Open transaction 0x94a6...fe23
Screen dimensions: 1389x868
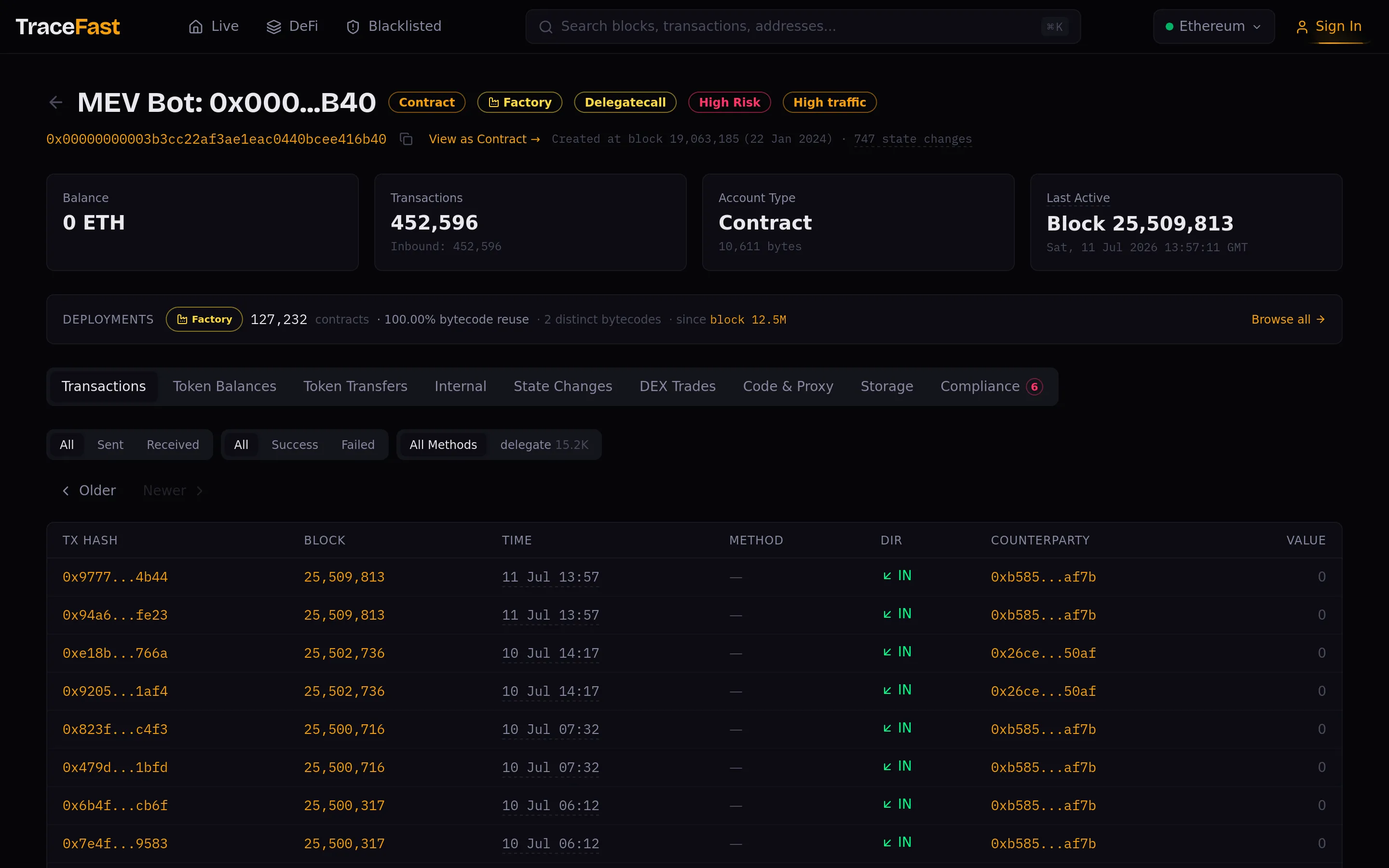(x=115, y=615)
